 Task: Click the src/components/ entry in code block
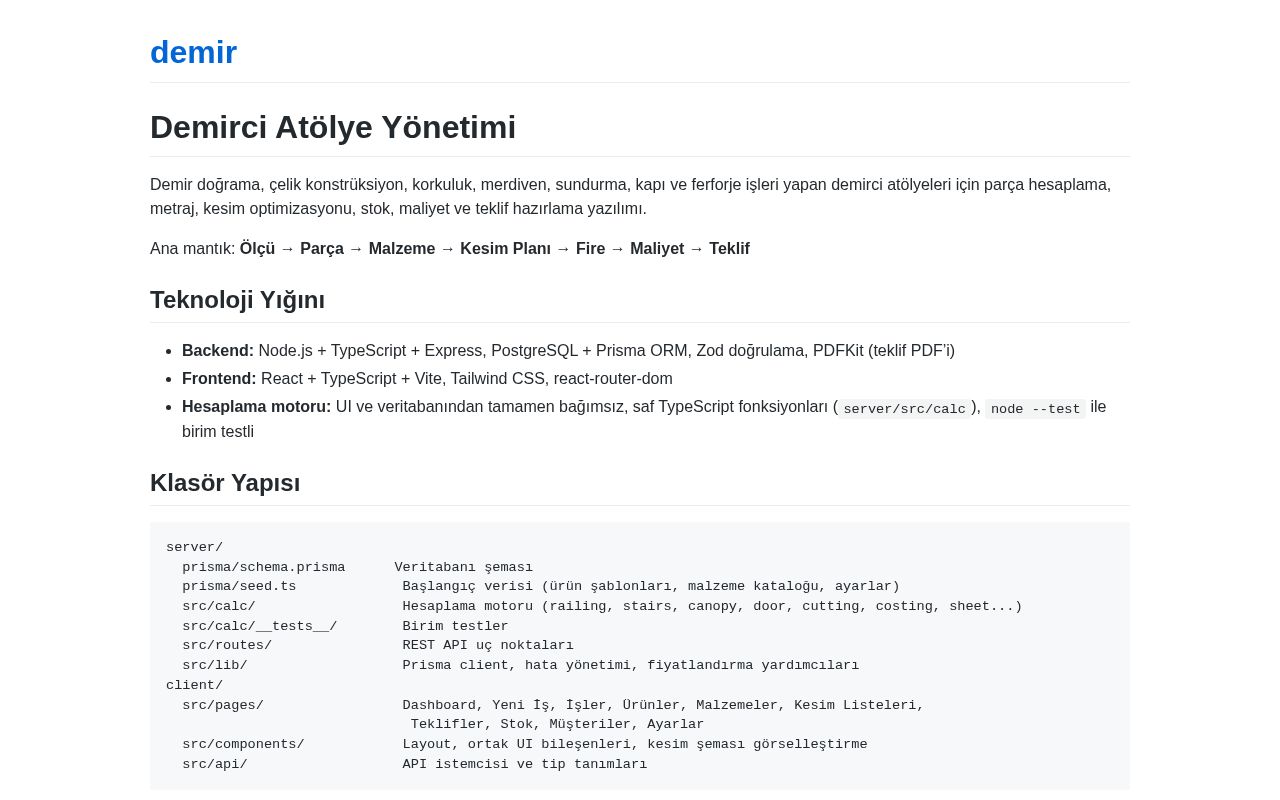tap(243, 744)
